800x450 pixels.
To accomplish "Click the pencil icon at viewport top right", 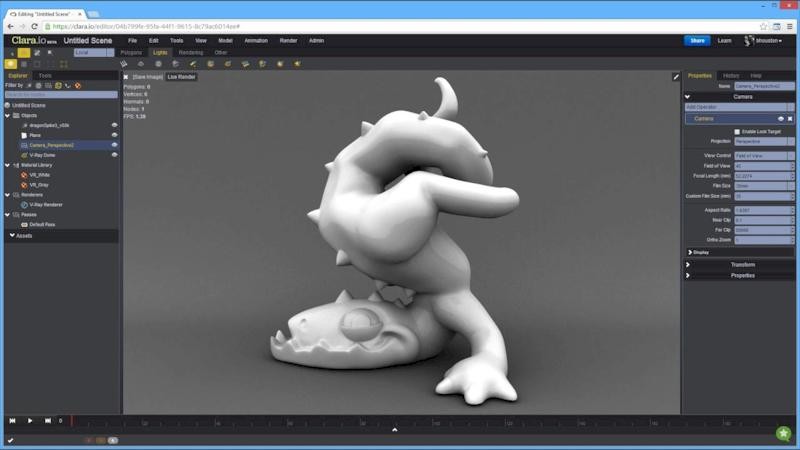I will pos(676,76).
